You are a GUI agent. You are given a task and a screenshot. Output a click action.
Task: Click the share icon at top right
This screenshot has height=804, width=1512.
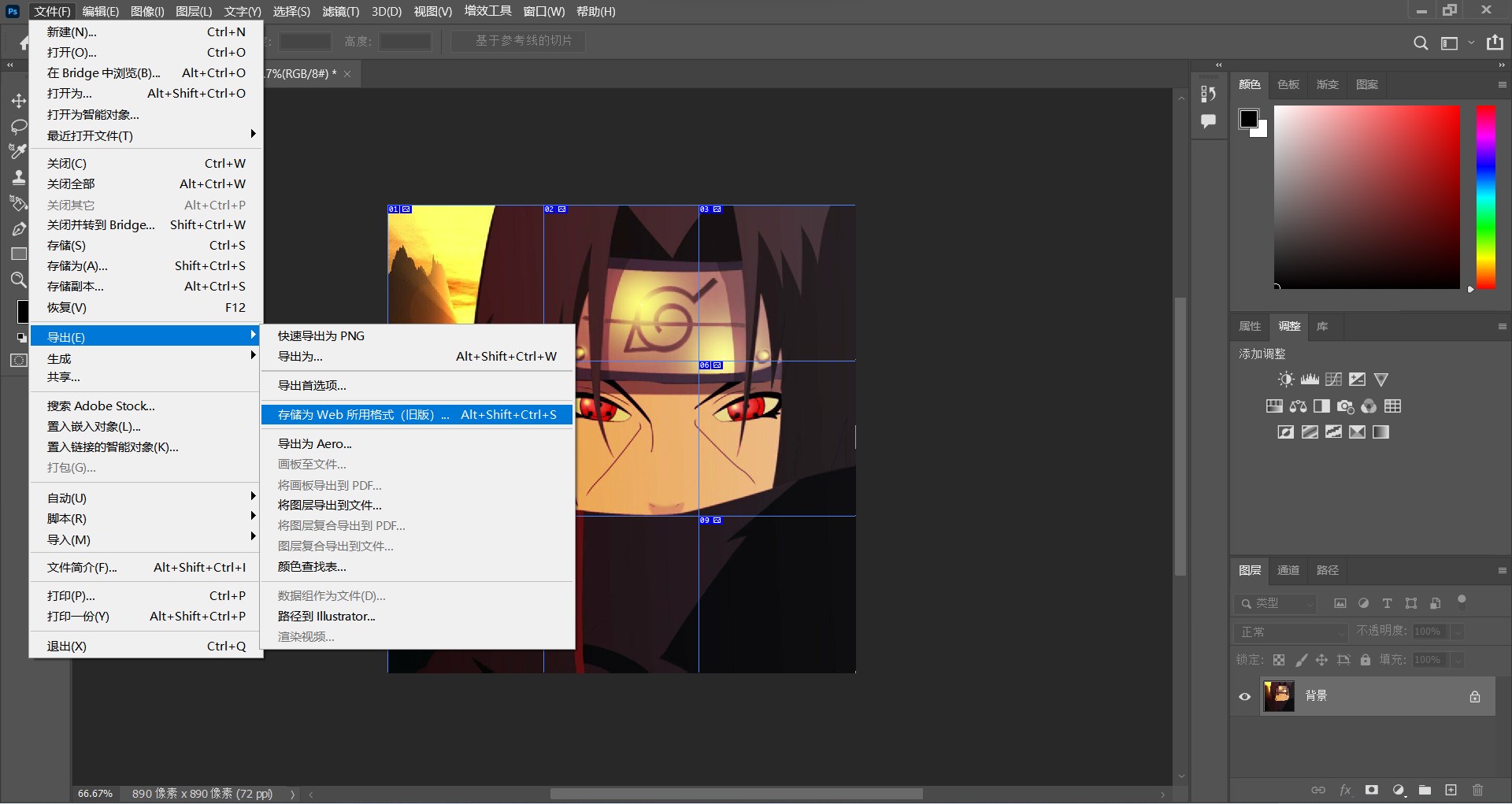(x=1495, y=43)
